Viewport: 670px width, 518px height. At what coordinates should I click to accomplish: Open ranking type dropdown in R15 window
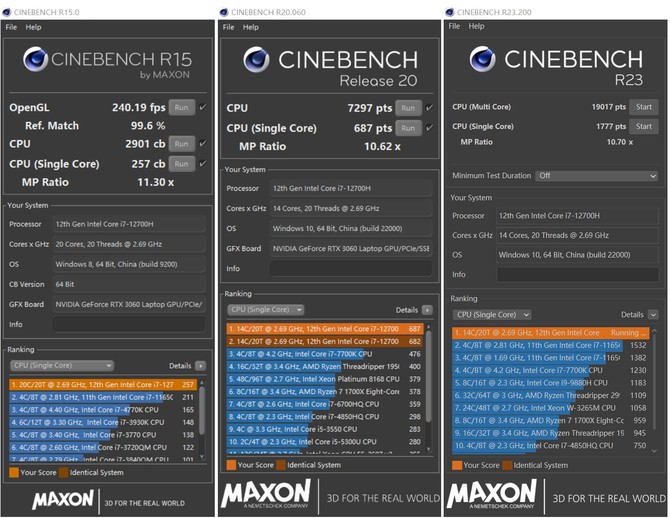coord(62,365)
